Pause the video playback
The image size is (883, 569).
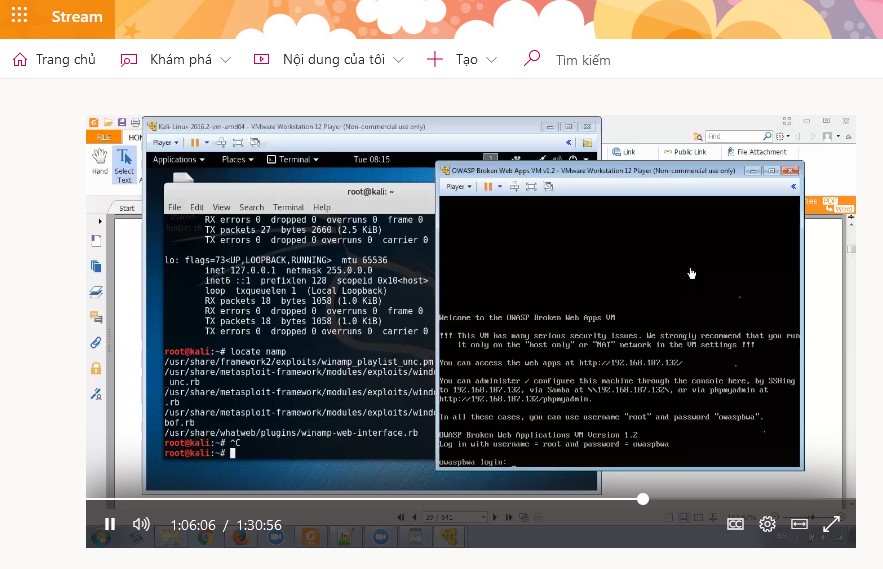(x=110, y=524)
